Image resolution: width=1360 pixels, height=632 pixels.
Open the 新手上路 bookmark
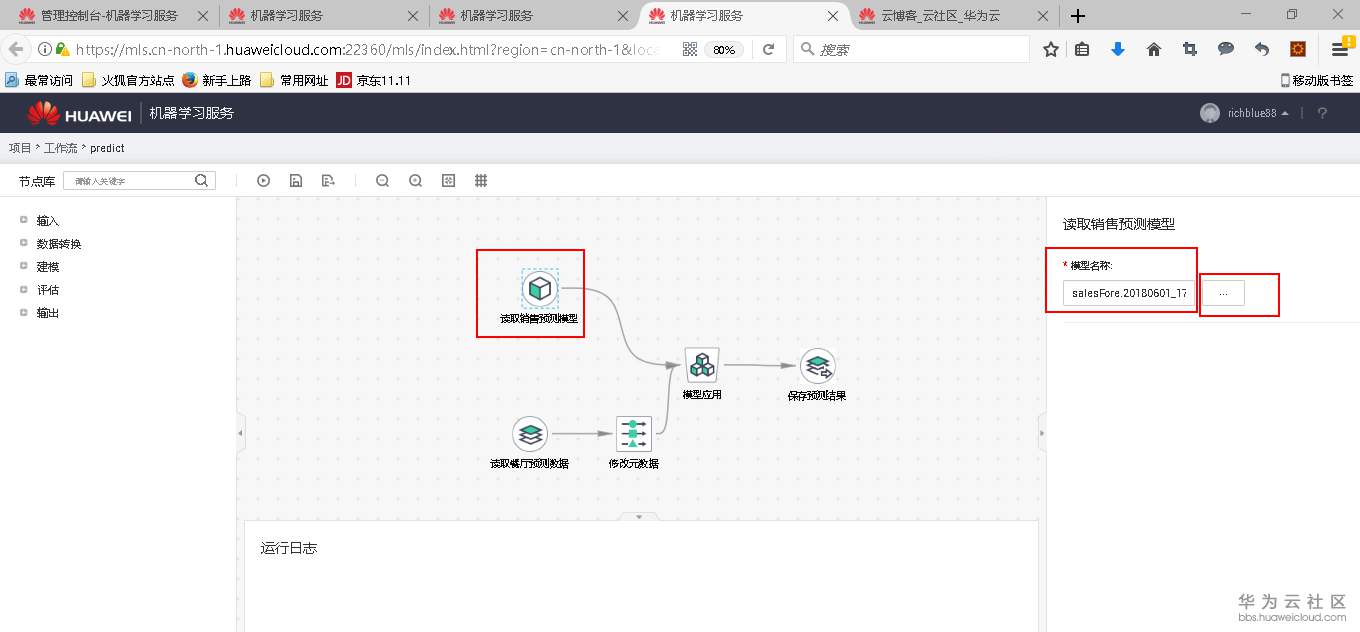tap(217, 80)
